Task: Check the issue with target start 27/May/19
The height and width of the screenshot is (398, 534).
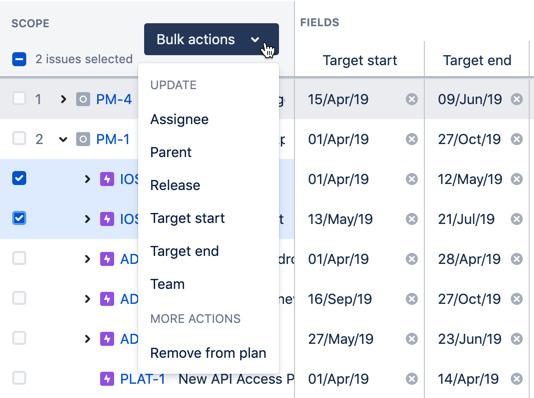Action: [19, 338]
